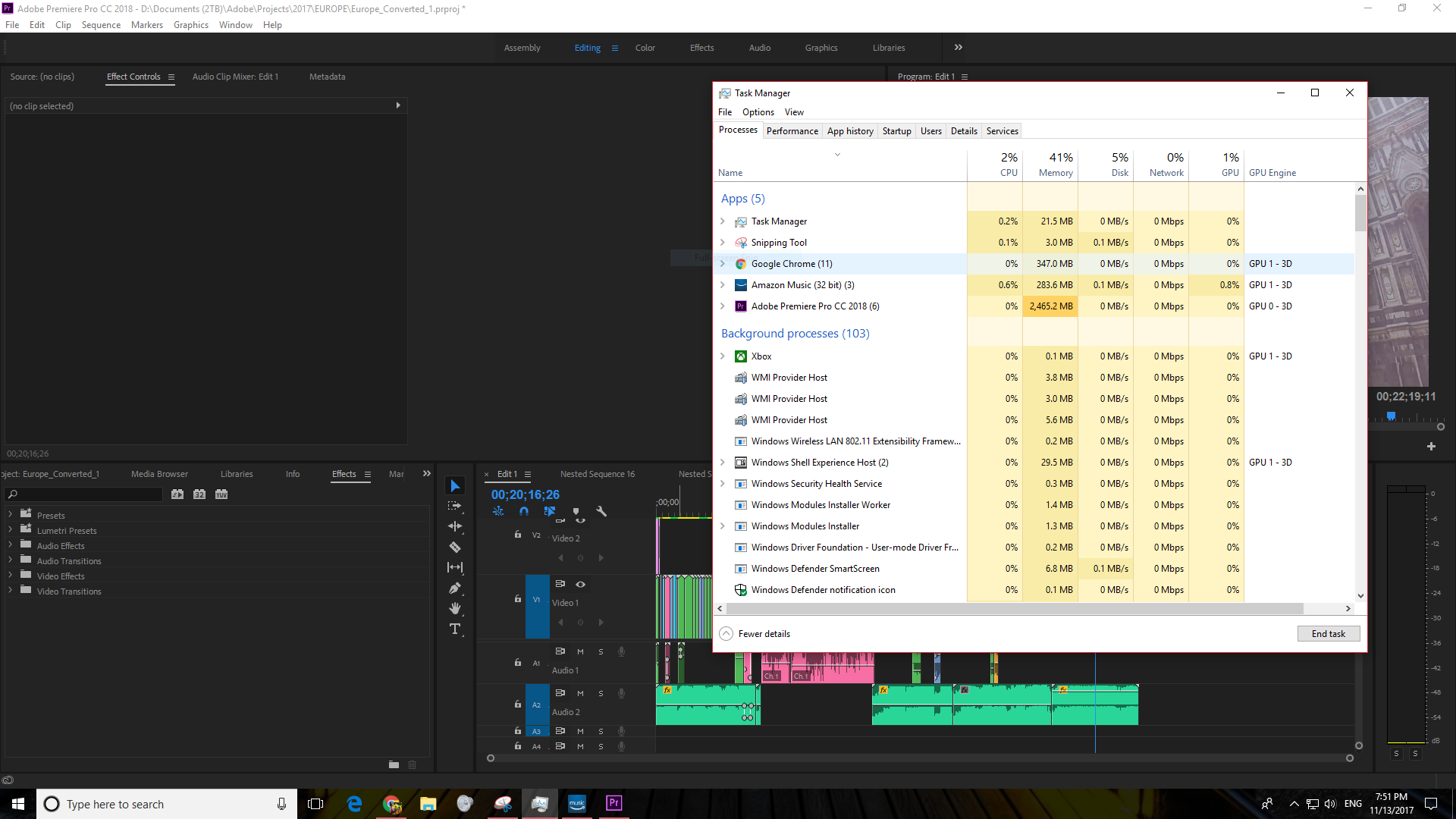1456x819 pixels.
Task: Open Microsoft Edge from the taskbar
Action: coord(354,803)
